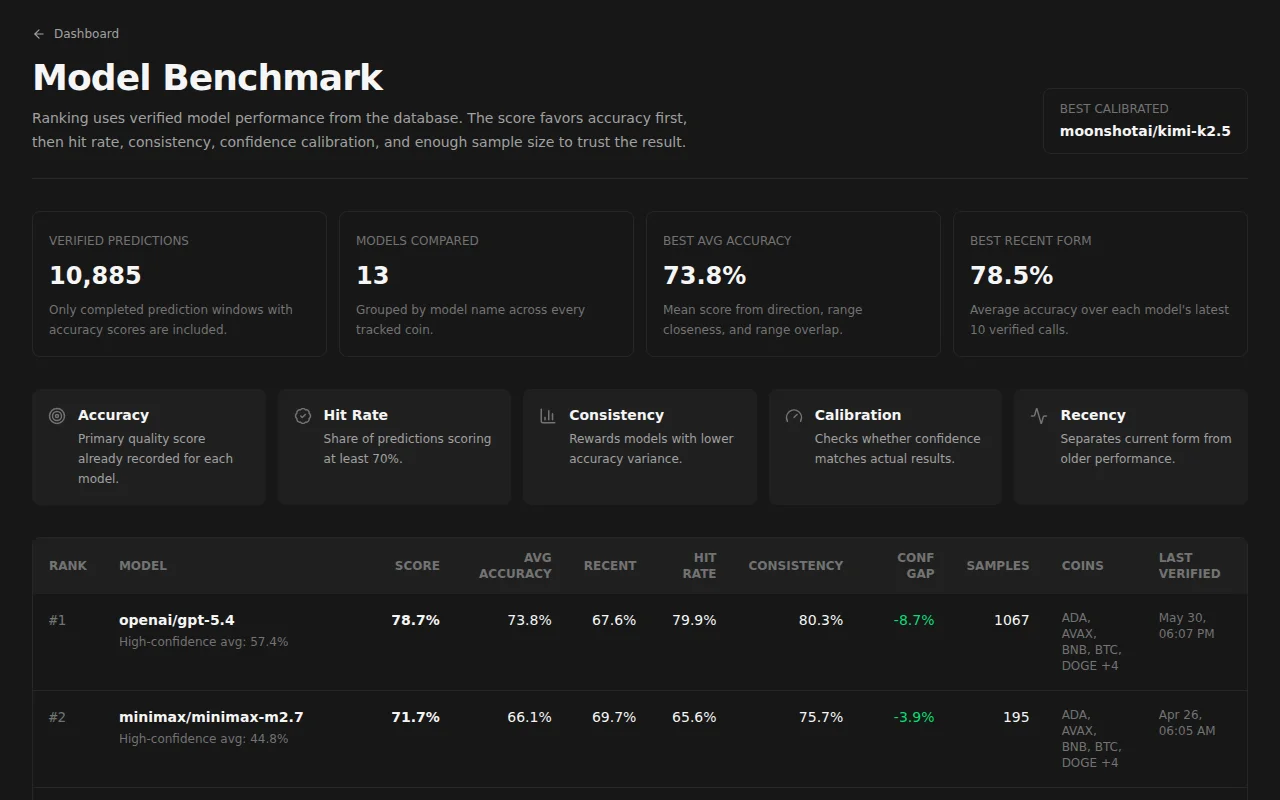This screenshot has width=1280, height=800.
Task: Click the 195 samples value
Action: click(1016, 717)
